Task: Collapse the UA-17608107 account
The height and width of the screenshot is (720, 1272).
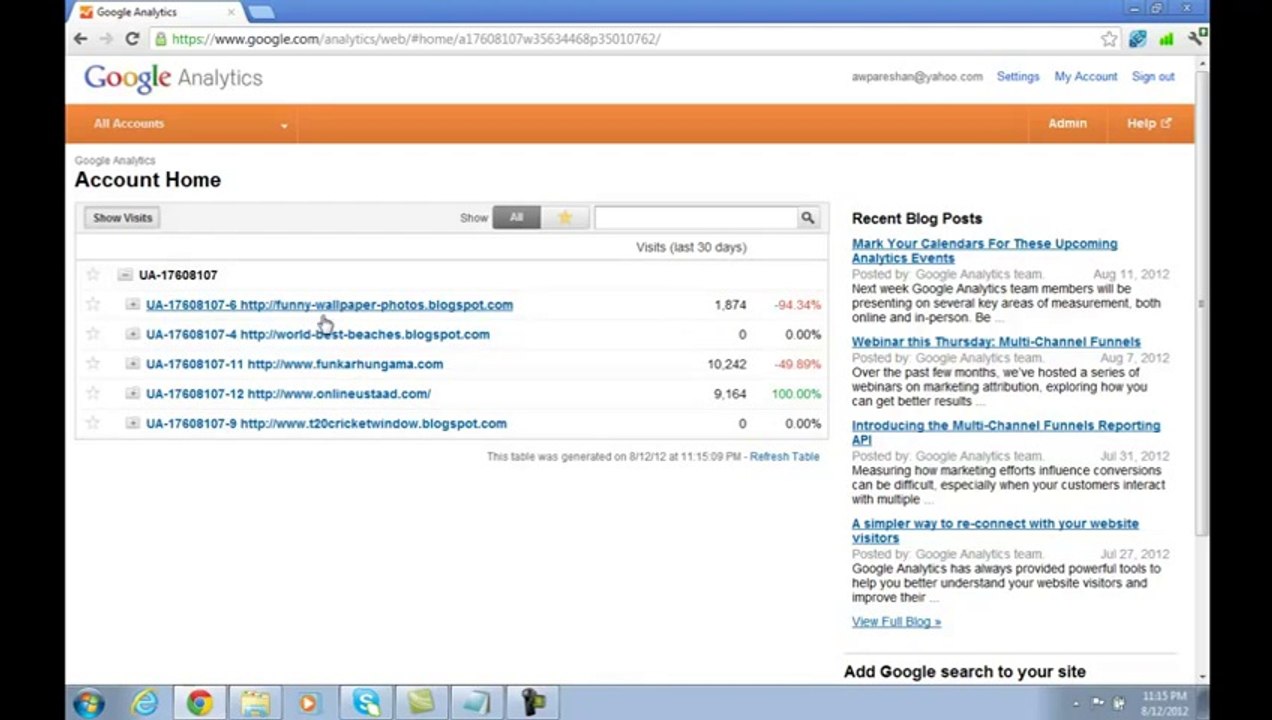Action: (x=125, y=275)
